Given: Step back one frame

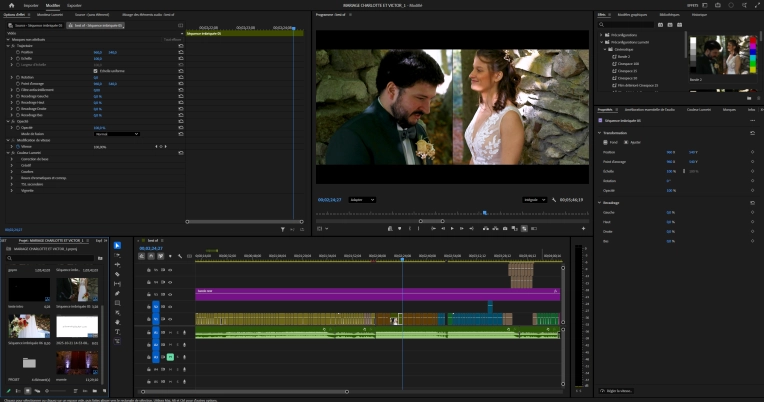Looking at the screenshot, I should pyautogui.click(x=443, y=229).
